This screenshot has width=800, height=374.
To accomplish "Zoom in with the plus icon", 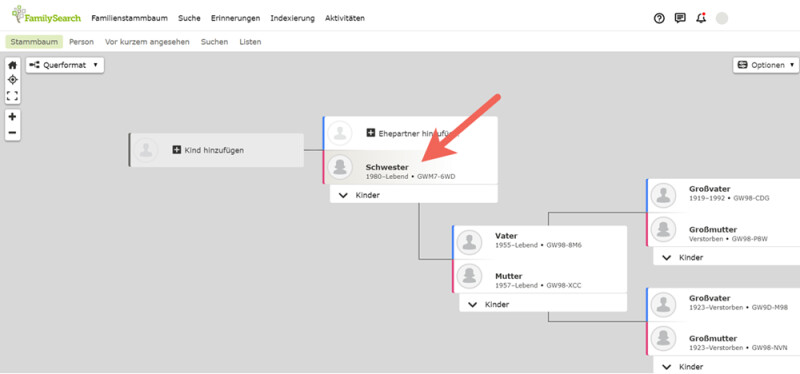I will [x=12, y=116].
